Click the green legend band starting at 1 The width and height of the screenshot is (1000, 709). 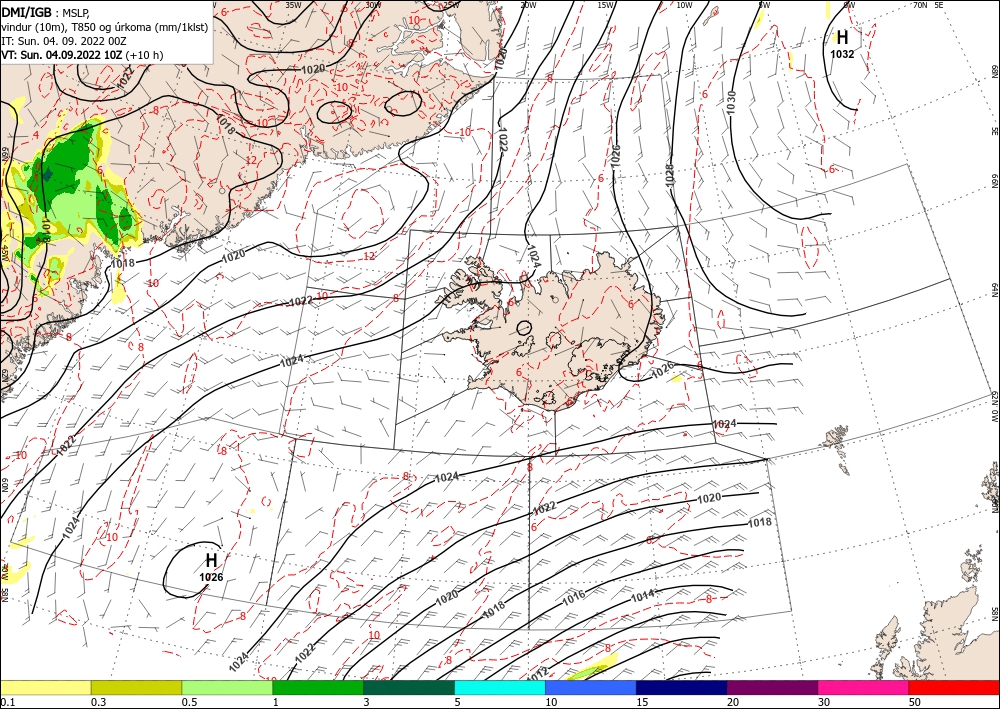pyautogui.click(x=318, y=687)
